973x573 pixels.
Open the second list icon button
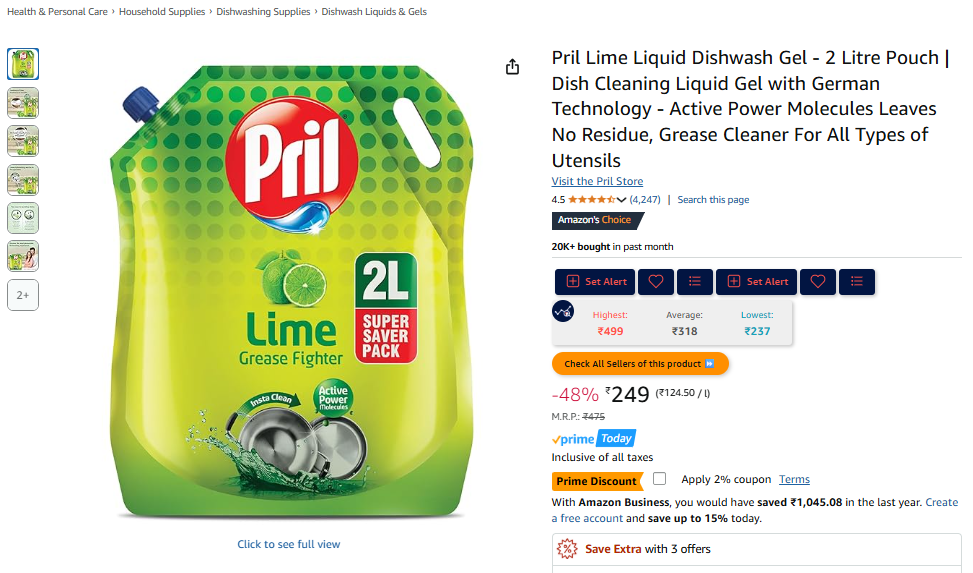click(857, 282)
